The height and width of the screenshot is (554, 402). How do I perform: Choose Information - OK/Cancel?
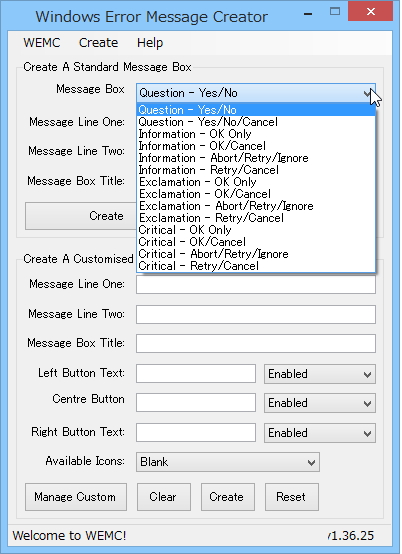pos(256,146)
